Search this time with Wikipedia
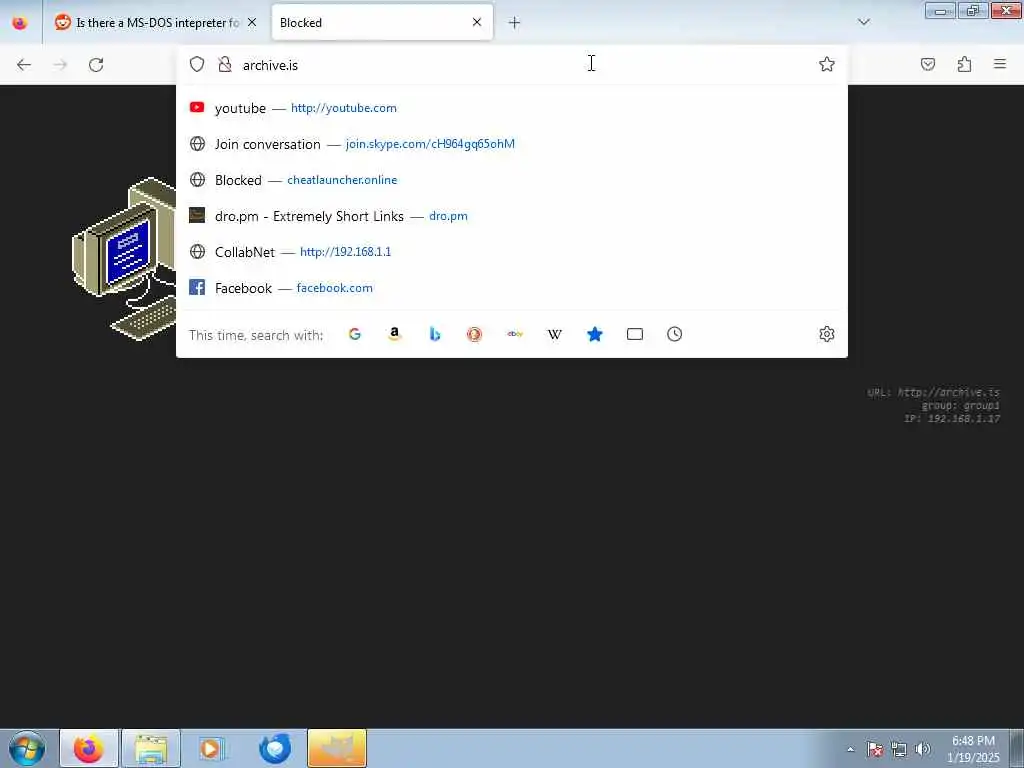 (x=554, y=334)
